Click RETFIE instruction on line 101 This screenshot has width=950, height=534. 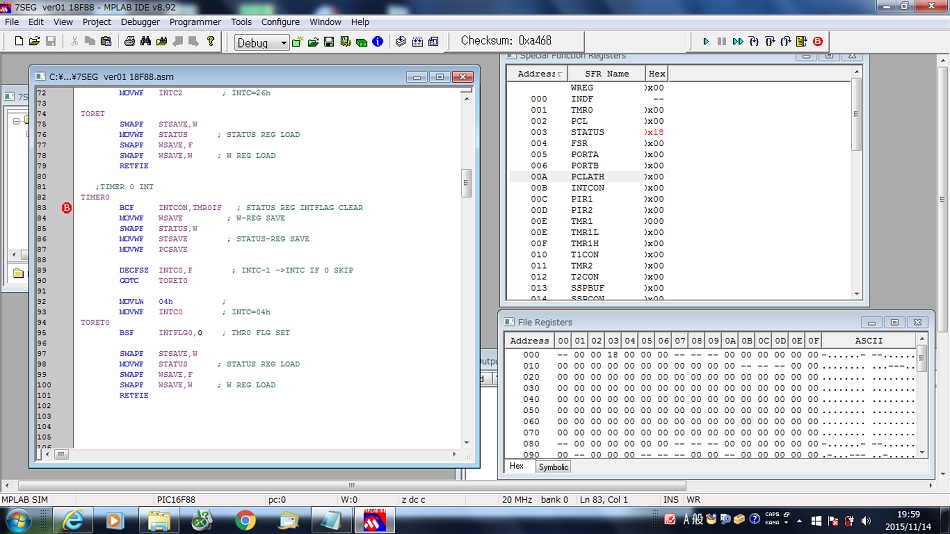pyautogui.click(x=134, y=395)
